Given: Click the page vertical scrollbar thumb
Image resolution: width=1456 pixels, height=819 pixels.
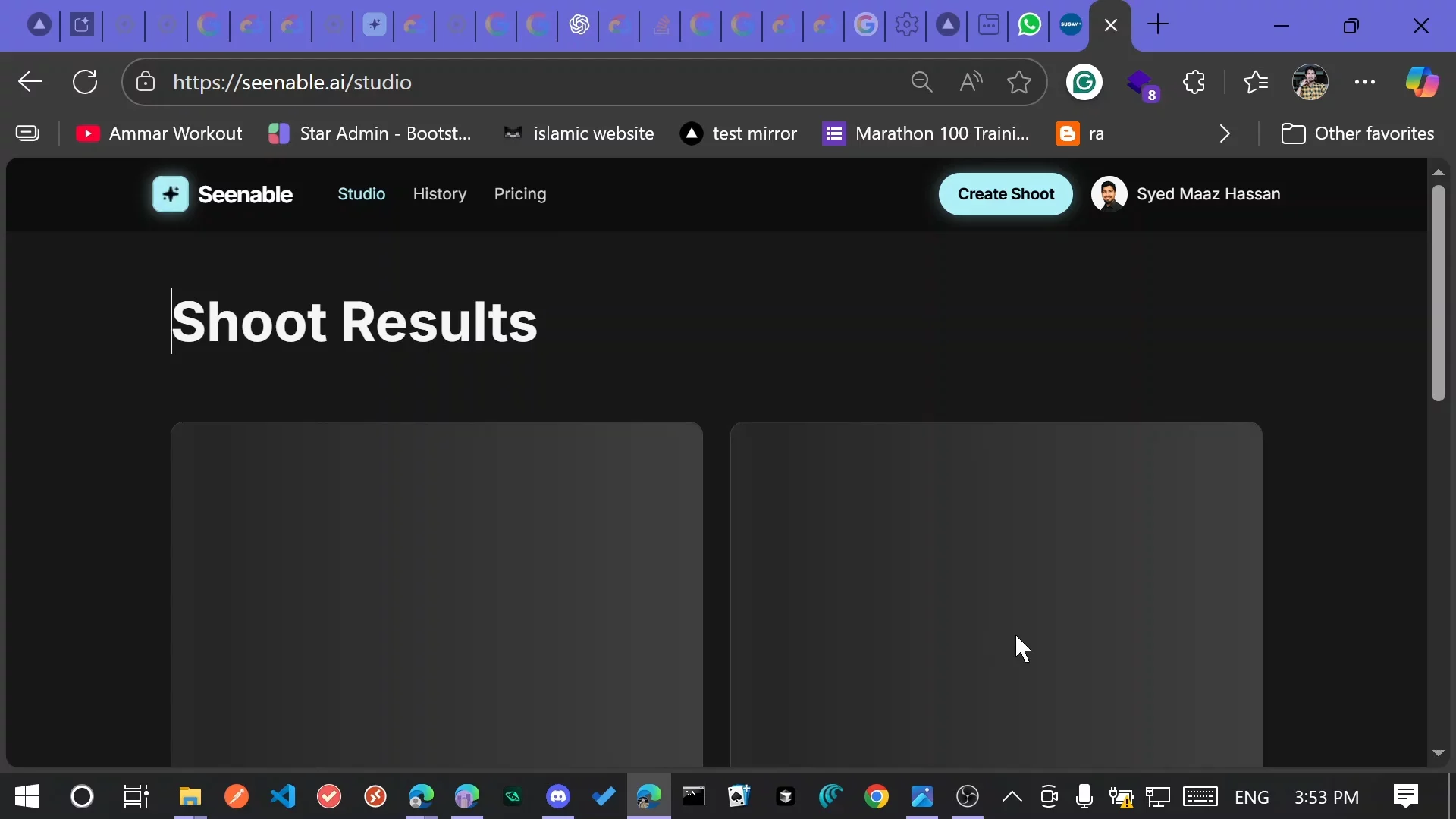Looking at the screenshot, I should tap(1439, 292).
